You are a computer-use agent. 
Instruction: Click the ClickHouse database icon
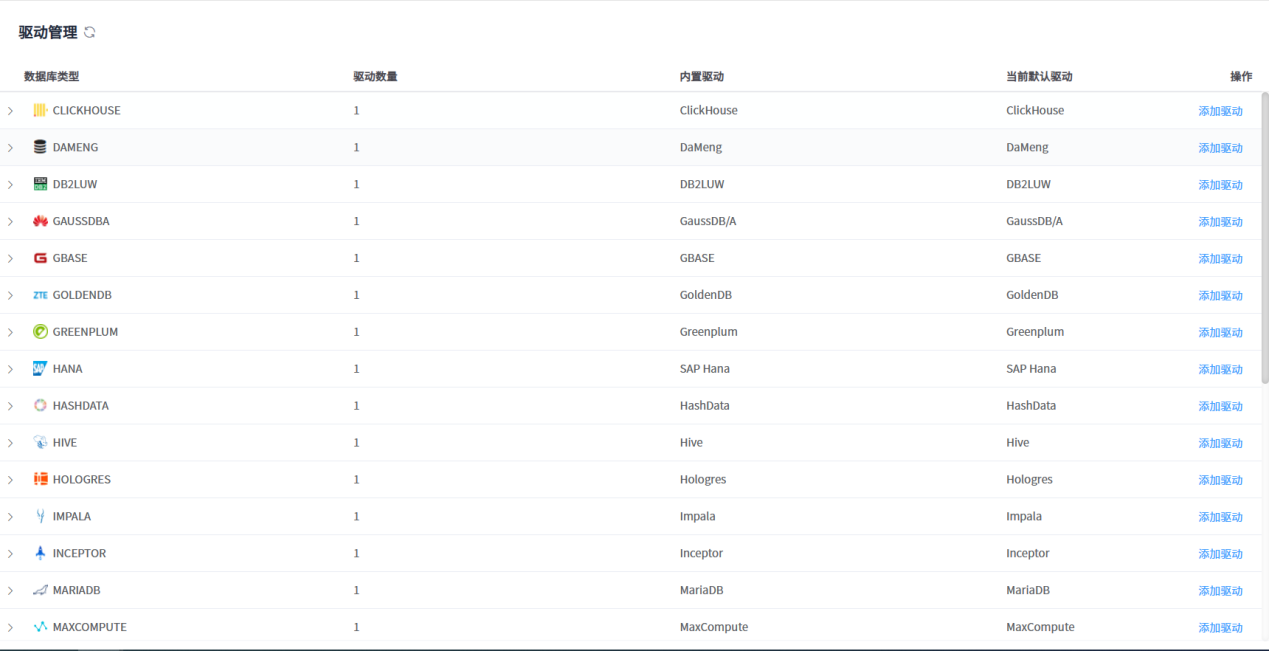click(40, 110)
